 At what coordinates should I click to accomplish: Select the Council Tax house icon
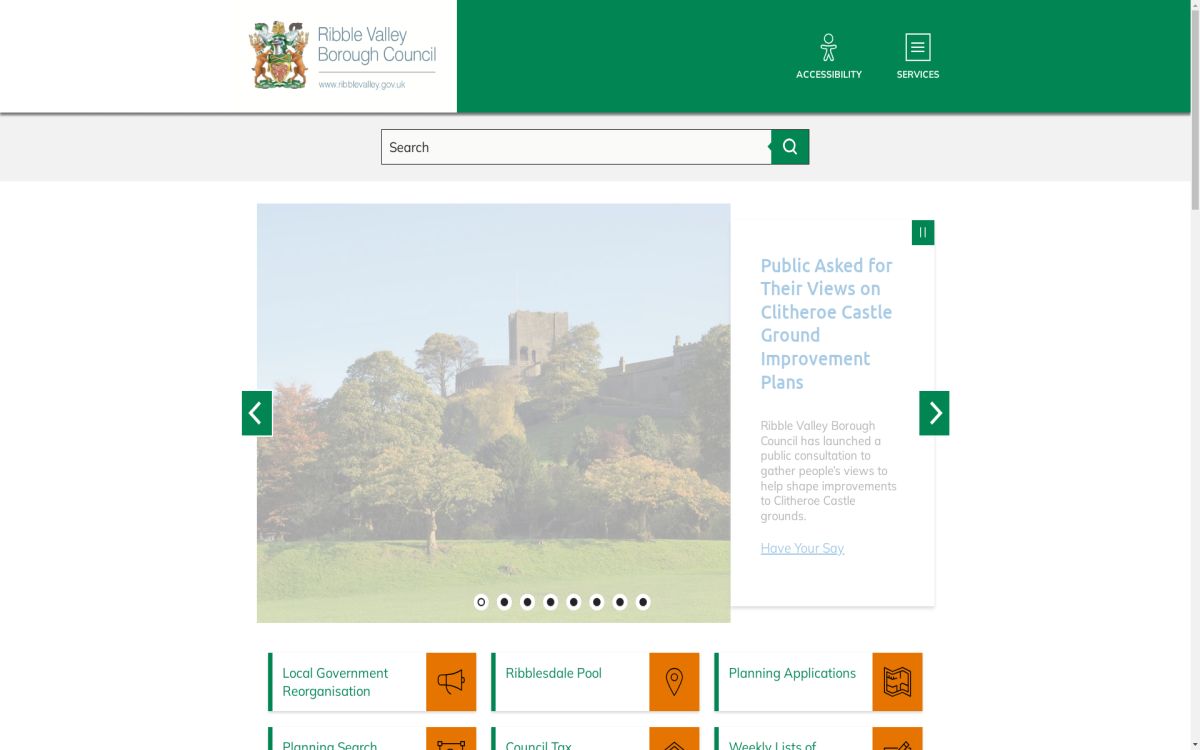pyautogui.click(x=674, y=742)
